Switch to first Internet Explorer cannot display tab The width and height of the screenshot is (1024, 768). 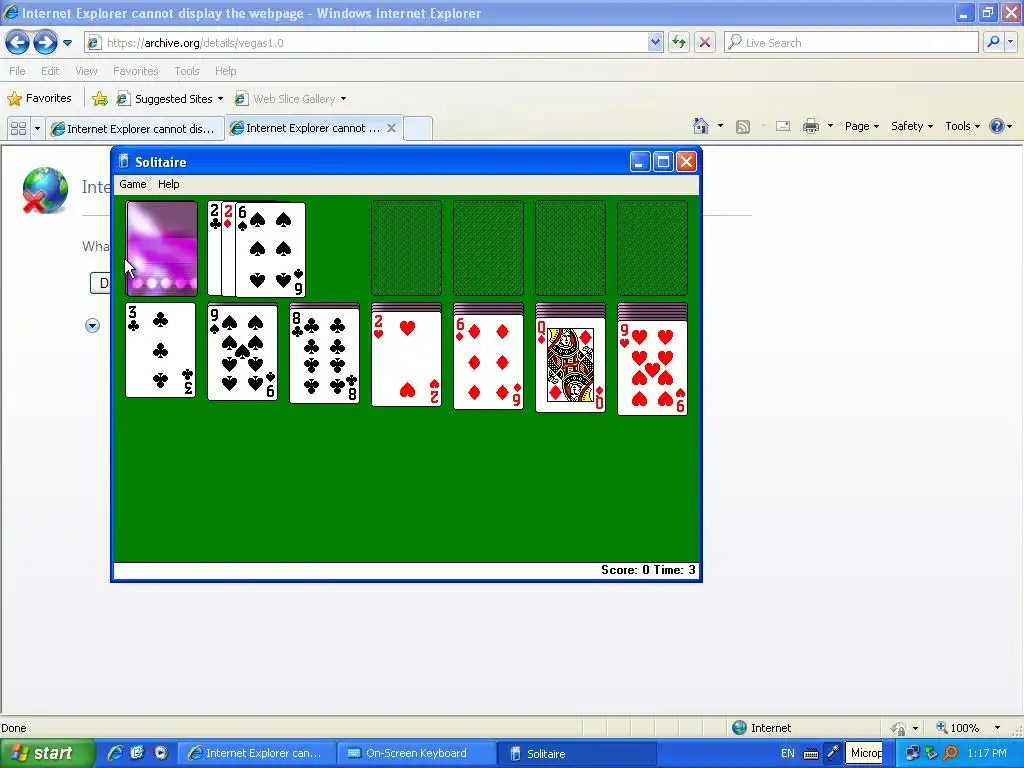pyautogui.click(x=135, y=129)
